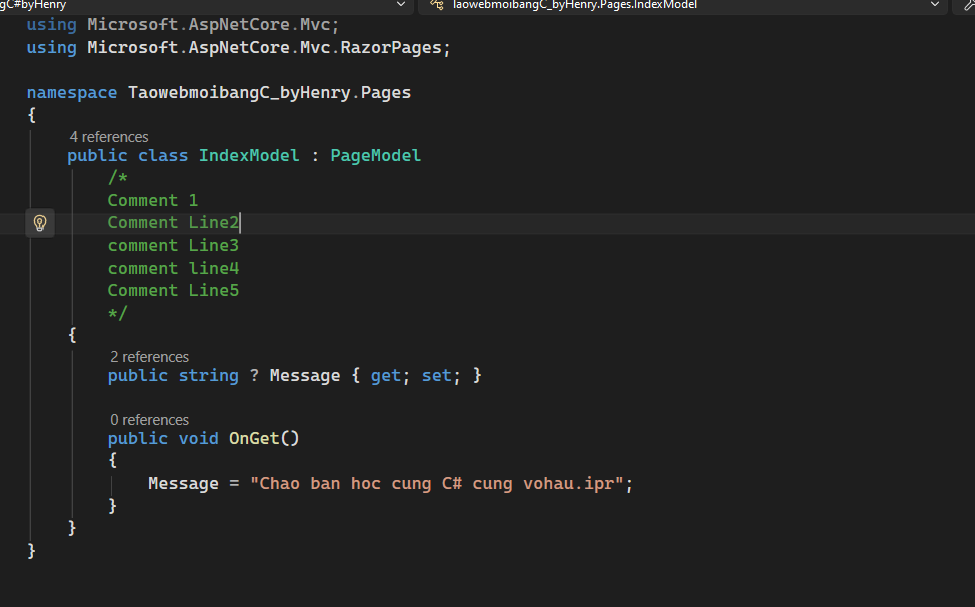Click the PageModel base class name
This screenshot has height=607, width=975.
pos(375,155)
